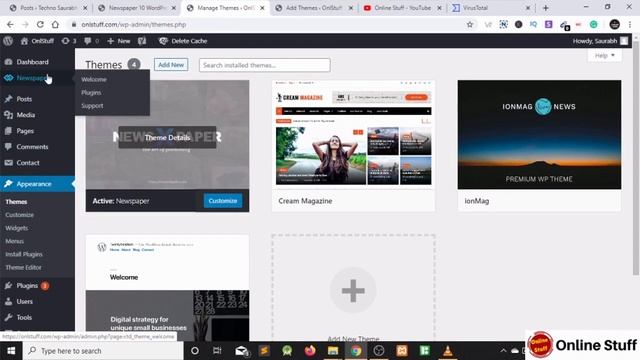This screenshot has height=360, width=640.
Task: Open the WordPress logo menu in admin bar
Action: coord(8,41)
